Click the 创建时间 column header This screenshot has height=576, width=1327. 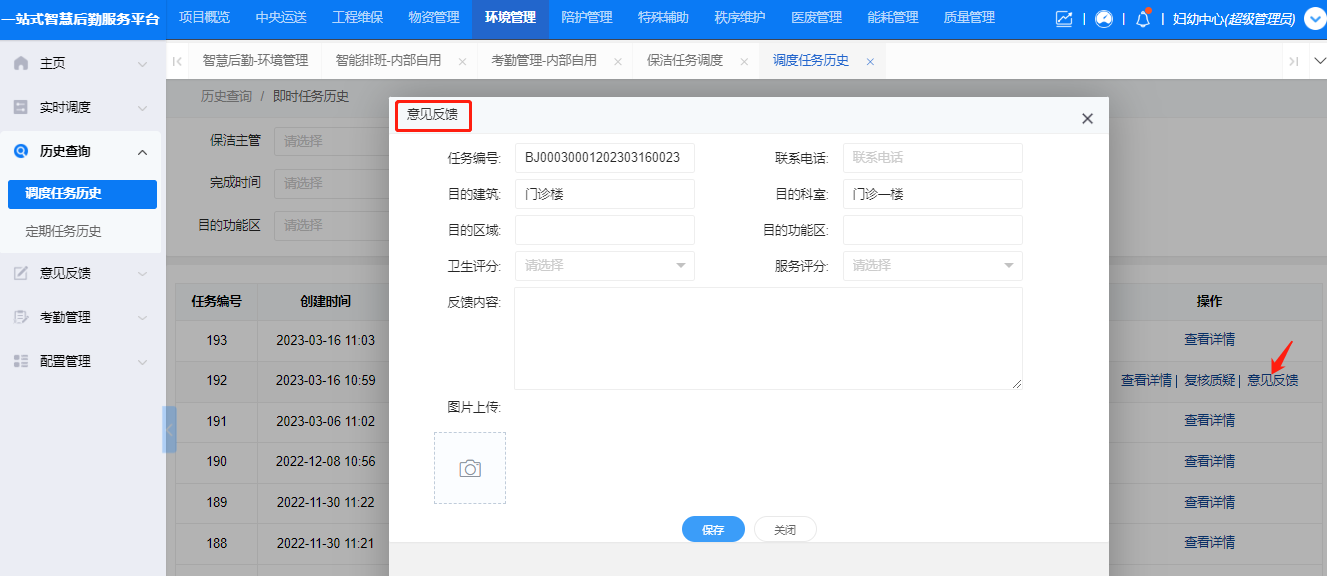[x=325, y=301]
